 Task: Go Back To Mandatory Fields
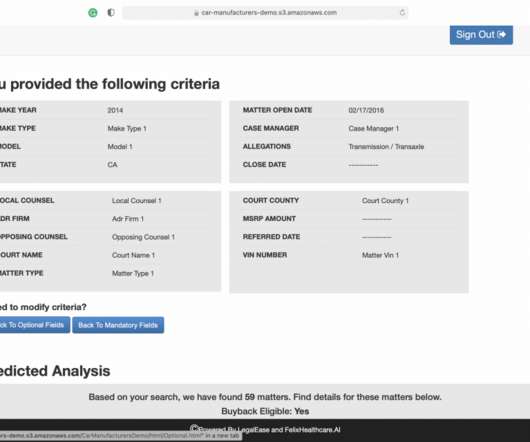coord(118,325)
